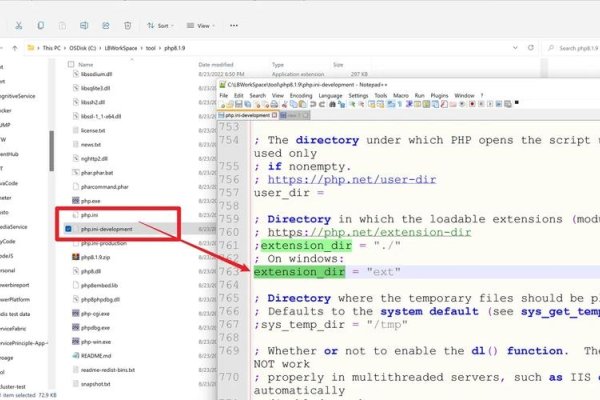The height and width of the screenshot is (400, 600).
Task: Click red Record Macro icon in Notepad++
Action: tap(472, 104)
